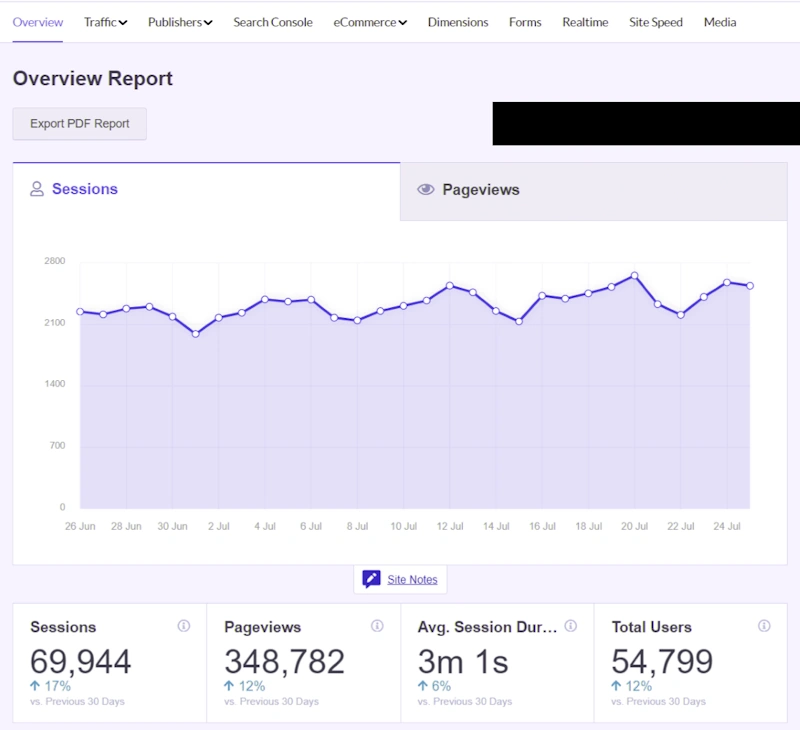Click the 20 Jul peak data point
This screenshot has width=800, height=730.
click(634, 276)
